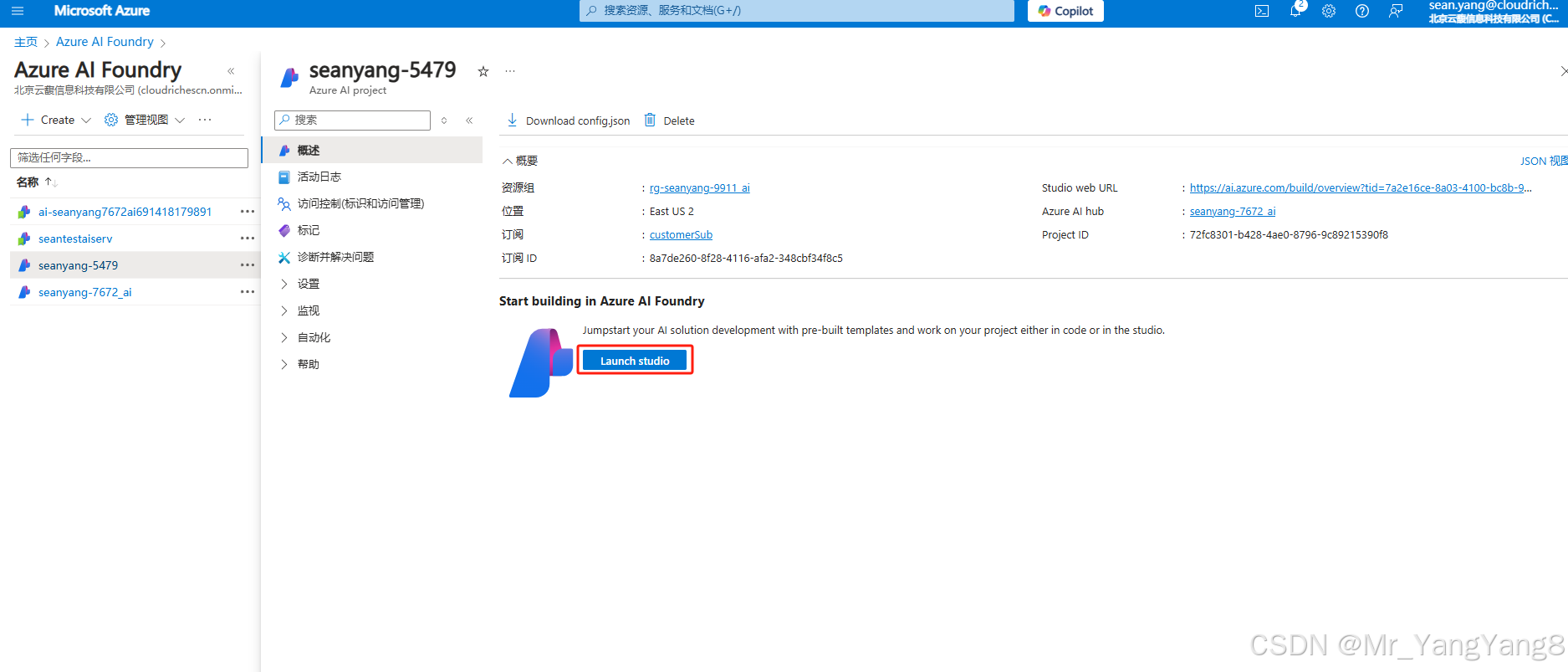The width and height of the screenshot is (1568, 672).
Task: Click the 筛选任何字段 filter box
Action: pos(129,157)
